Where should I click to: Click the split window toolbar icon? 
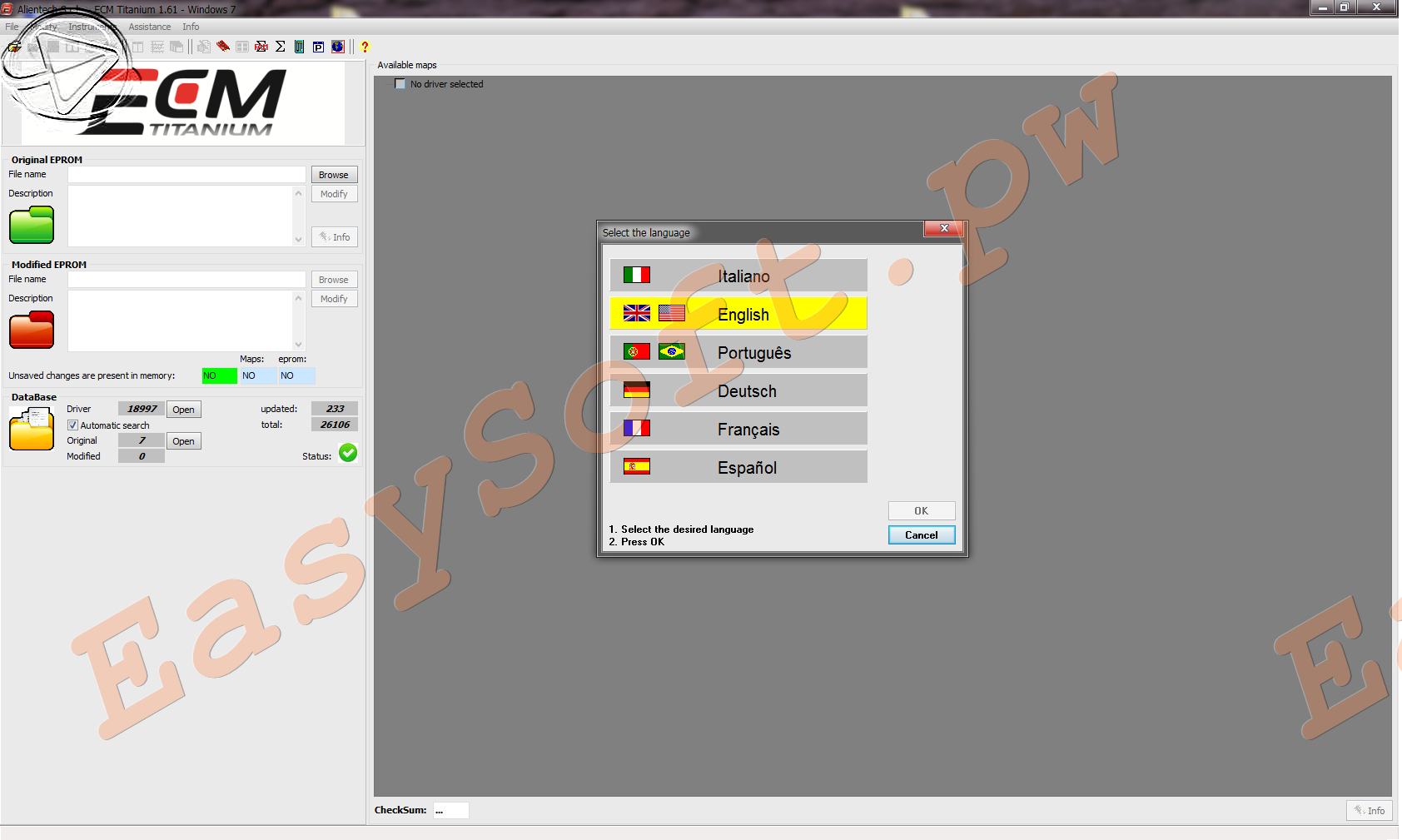pos(138,47)
